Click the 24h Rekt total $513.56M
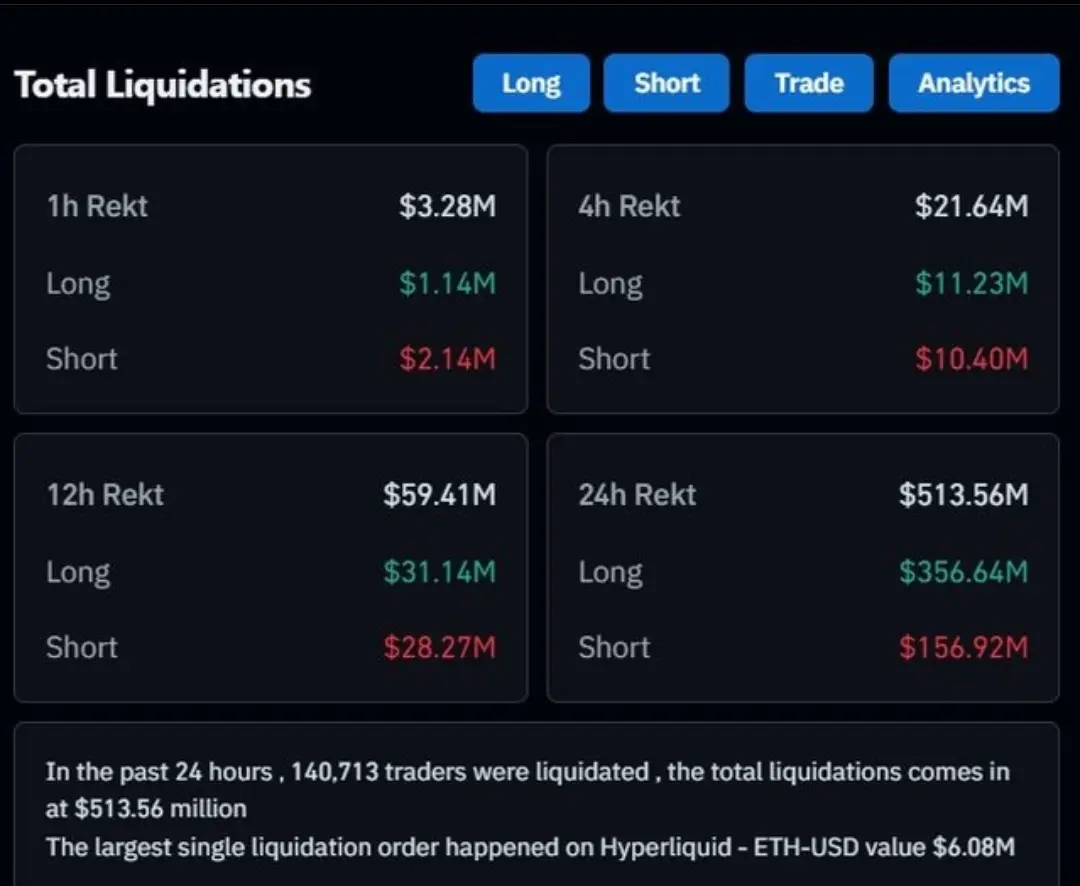The image size is (1080, 886). pos(963,495)
